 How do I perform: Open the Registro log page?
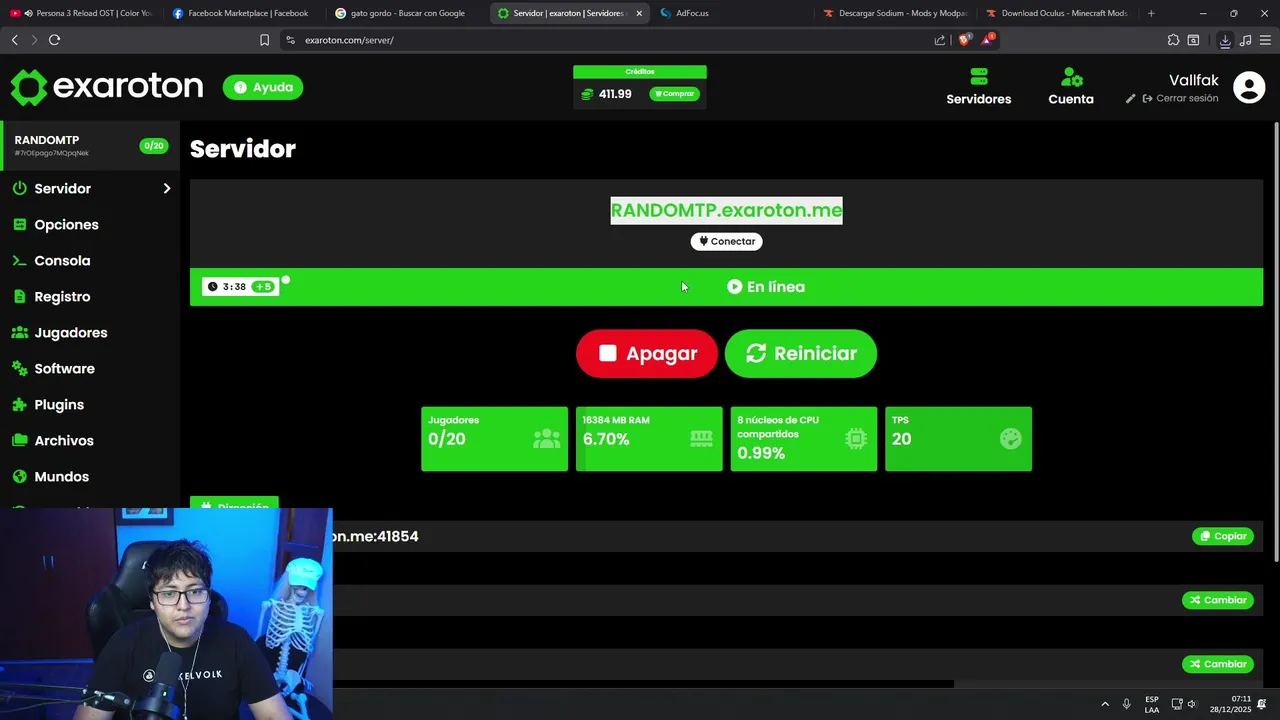pyautogui.click(x=62, y=296)
